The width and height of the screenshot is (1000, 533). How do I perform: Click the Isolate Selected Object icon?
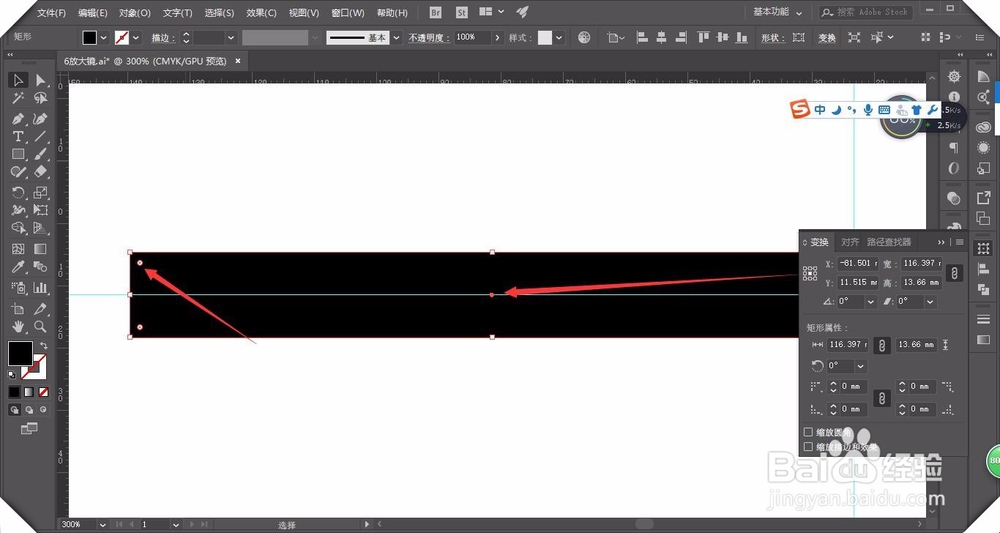point(854,38)
